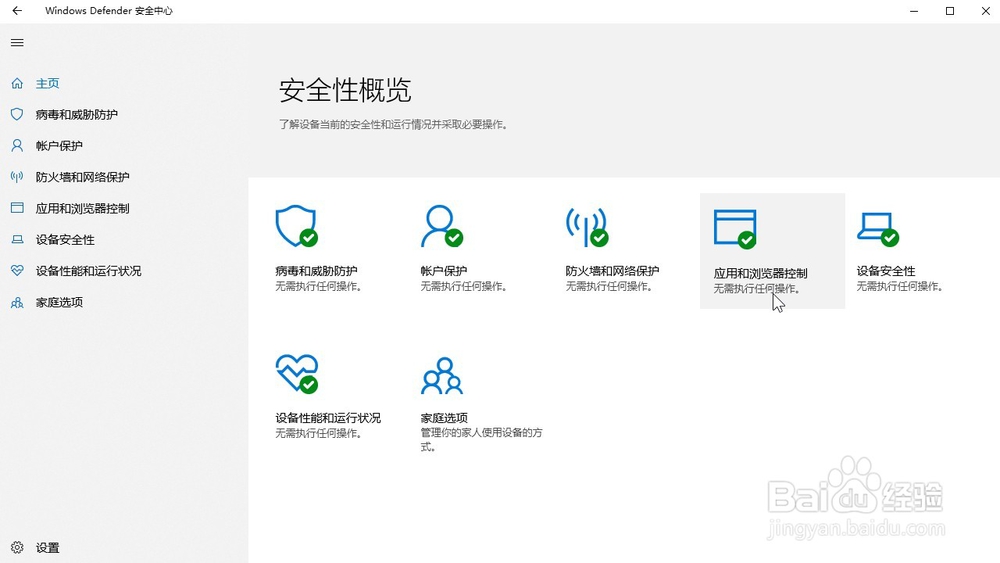Select 设备安全性 in the sidebar

pos(65,240)
